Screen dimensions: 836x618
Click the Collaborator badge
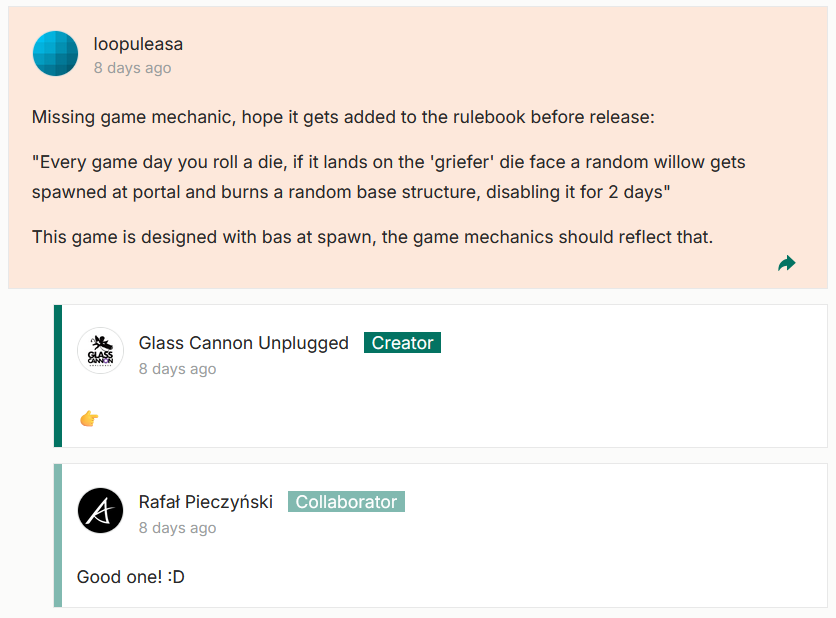click(x=346, y=502)
